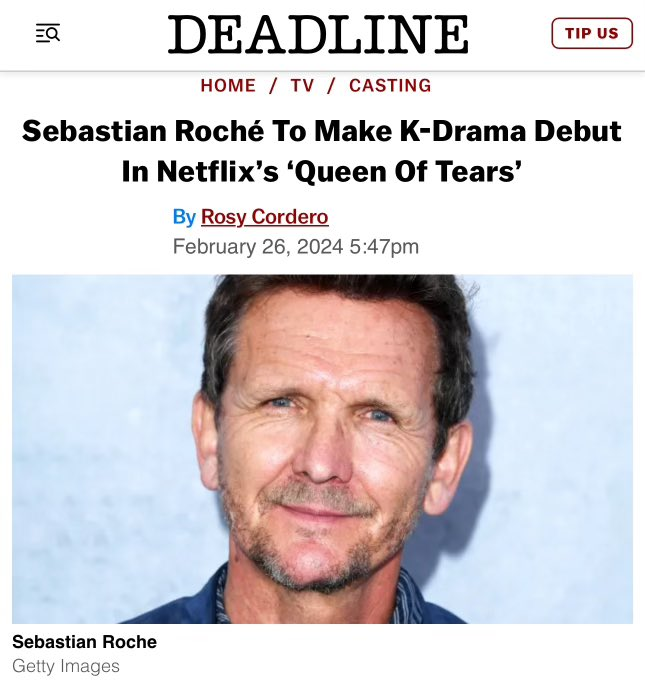The width and height of the screenshot is (645, 682).
Task: Click the slash between TV and CASTING
Action: click(331, 86)
